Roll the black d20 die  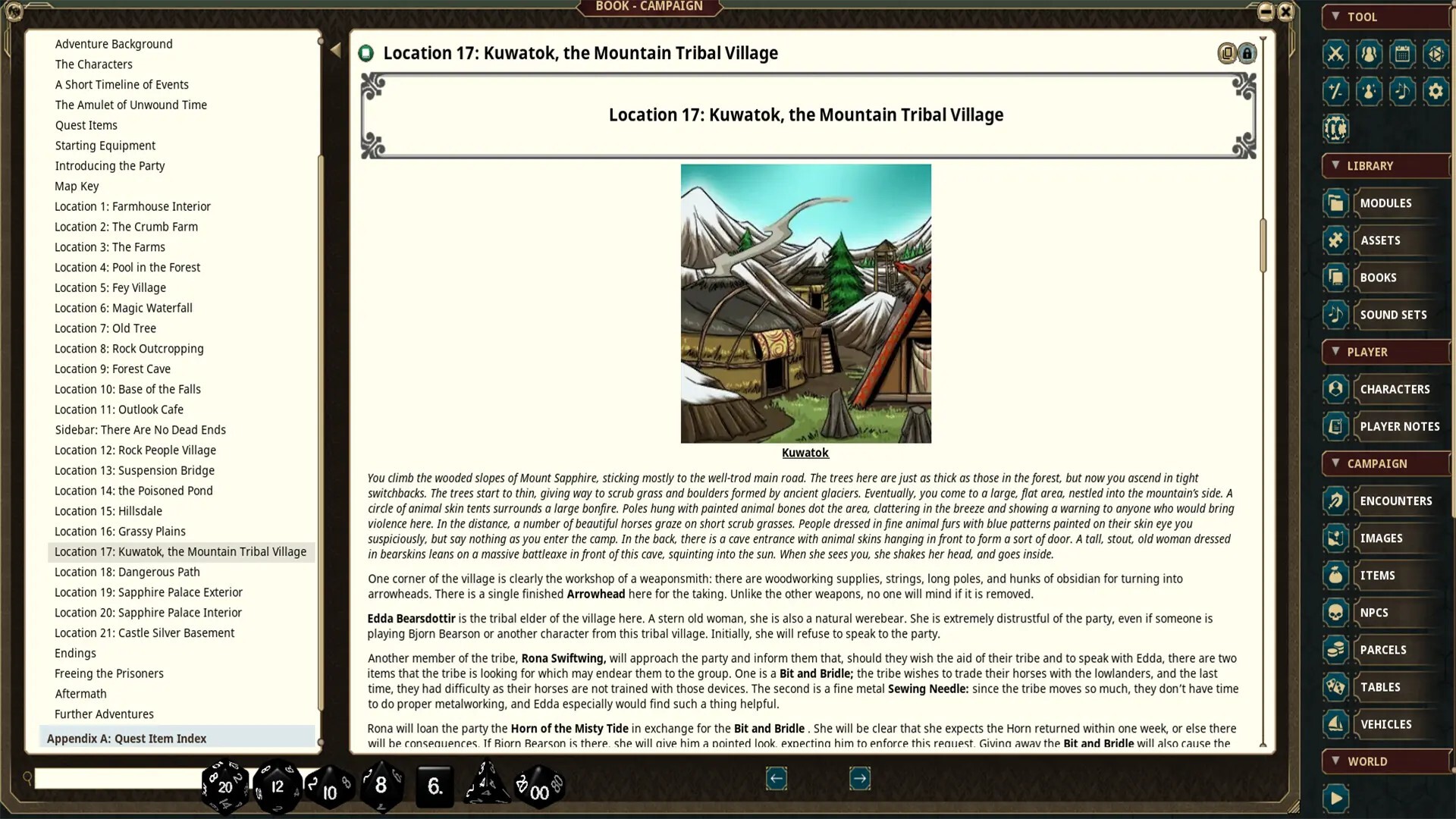(225, 787)
